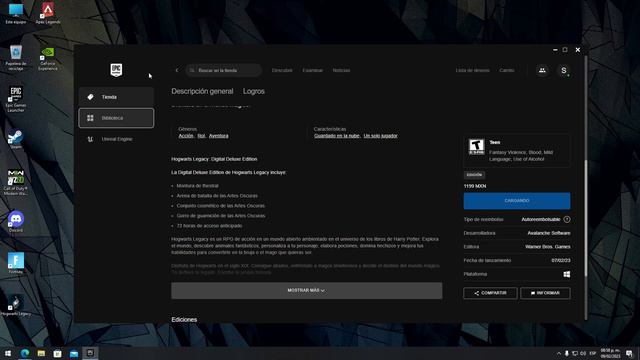The image size is (640, 360).
Task: Select the GeForce Experience desktop shortcut
Action: point(48,58)
